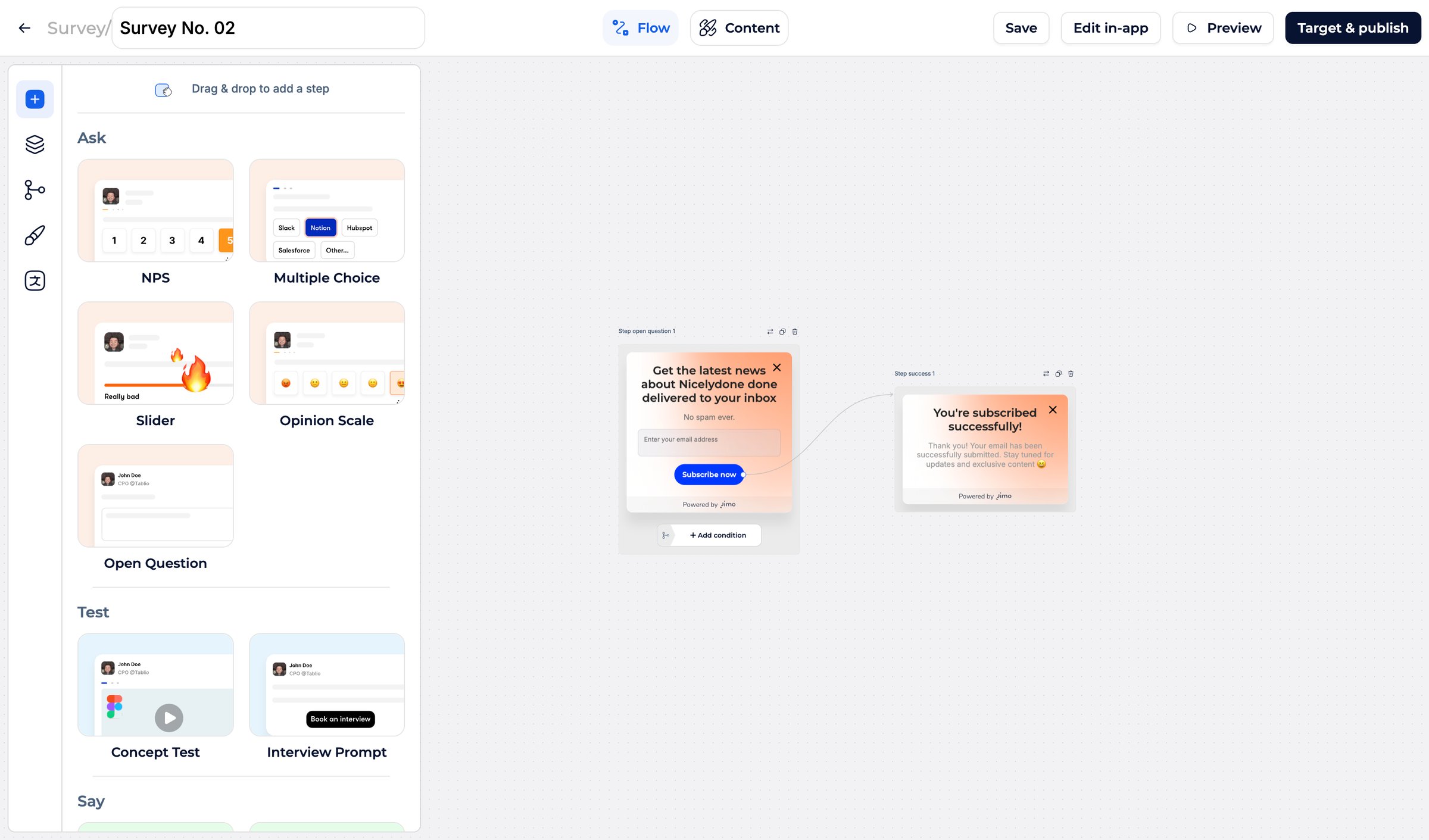This screenshot has width=1429, height=840.
Task: Click the Edit in-app button
Action: pos(1110,28)
